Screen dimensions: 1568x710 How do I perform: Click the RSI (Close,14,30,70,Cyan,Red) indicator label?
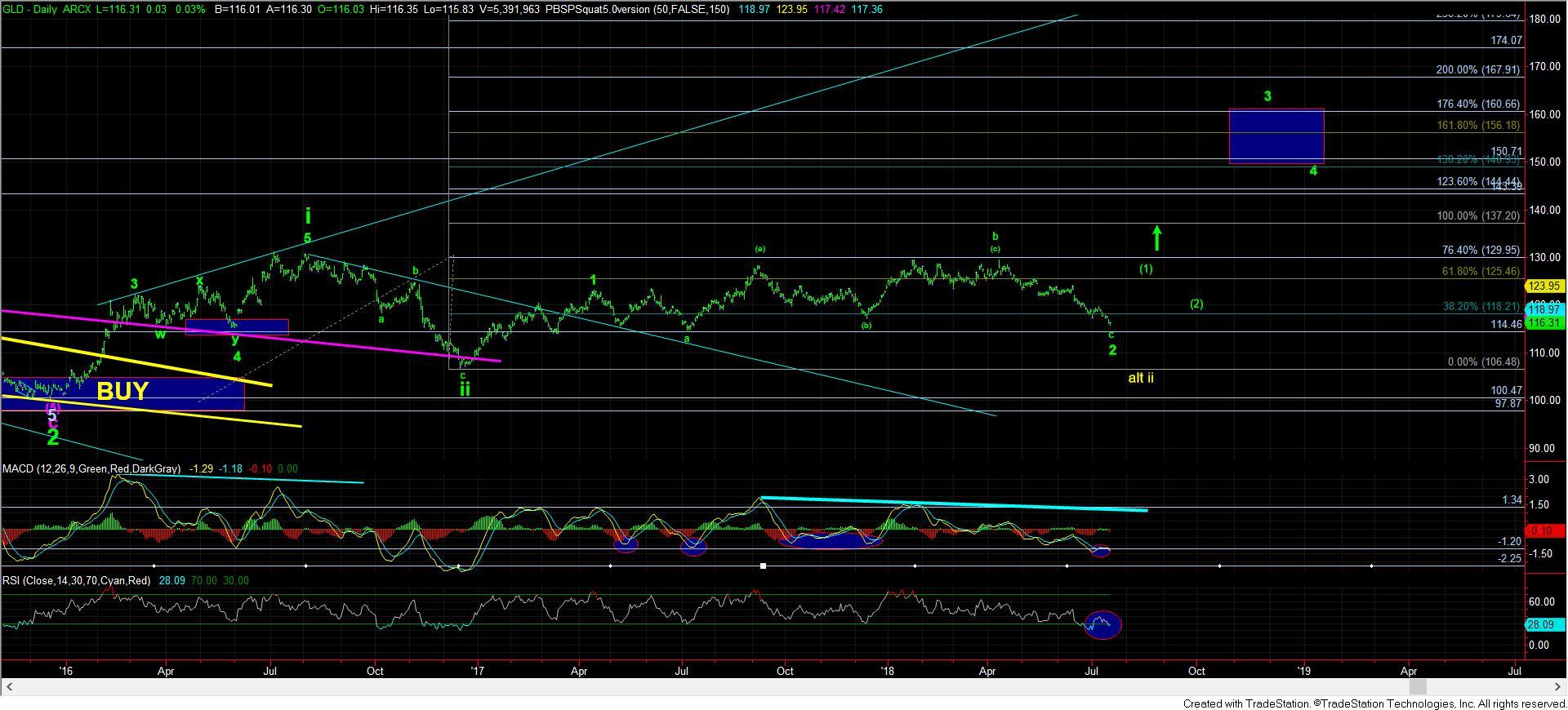click(x=76, y=581)
